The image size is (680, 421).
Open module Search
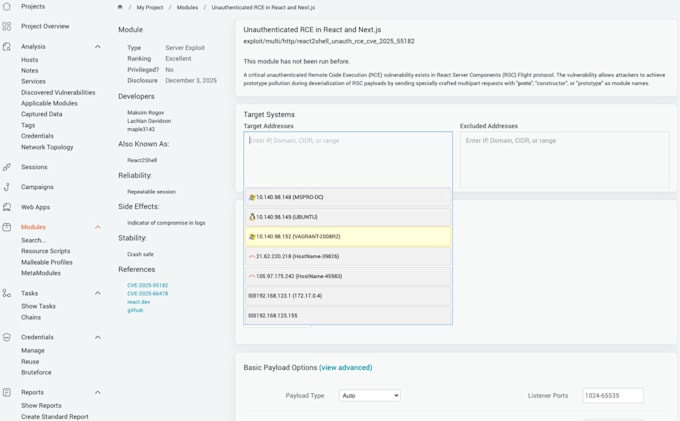pos(33,240)
